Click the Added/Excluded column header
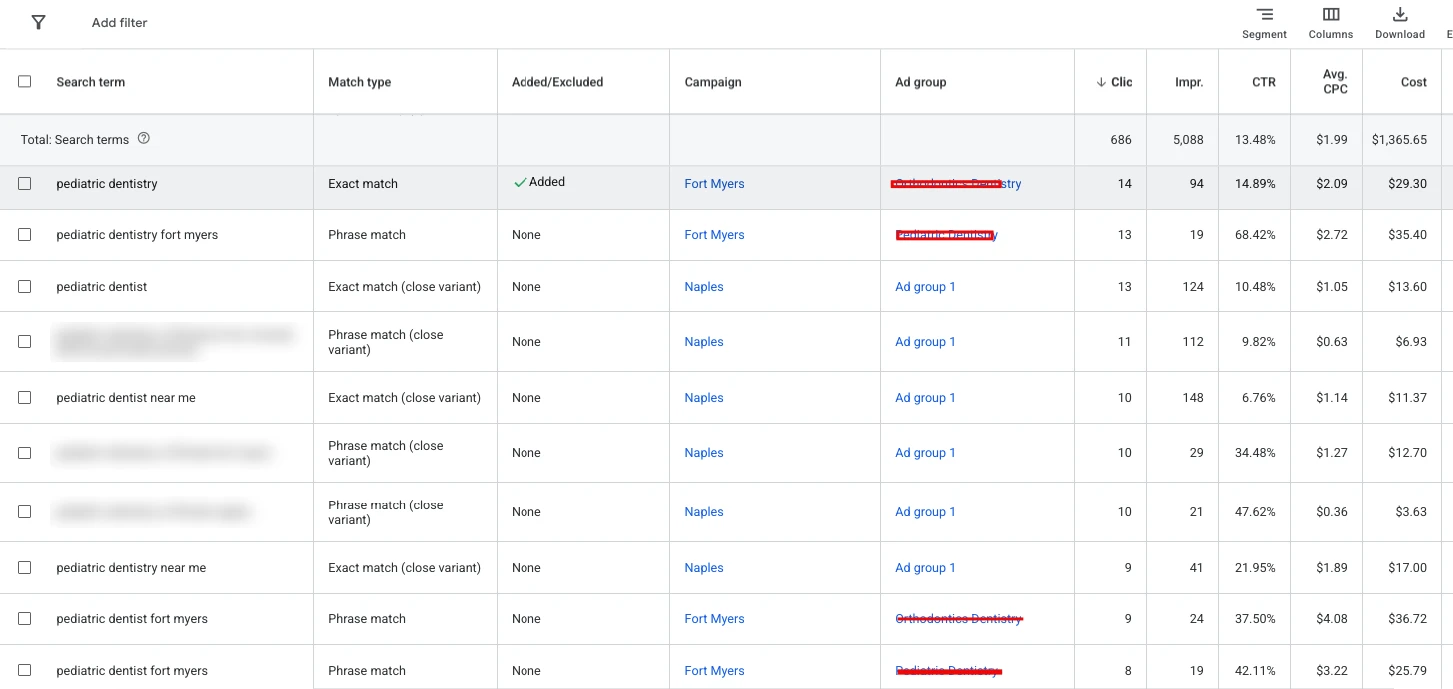 tap(558, 82)
